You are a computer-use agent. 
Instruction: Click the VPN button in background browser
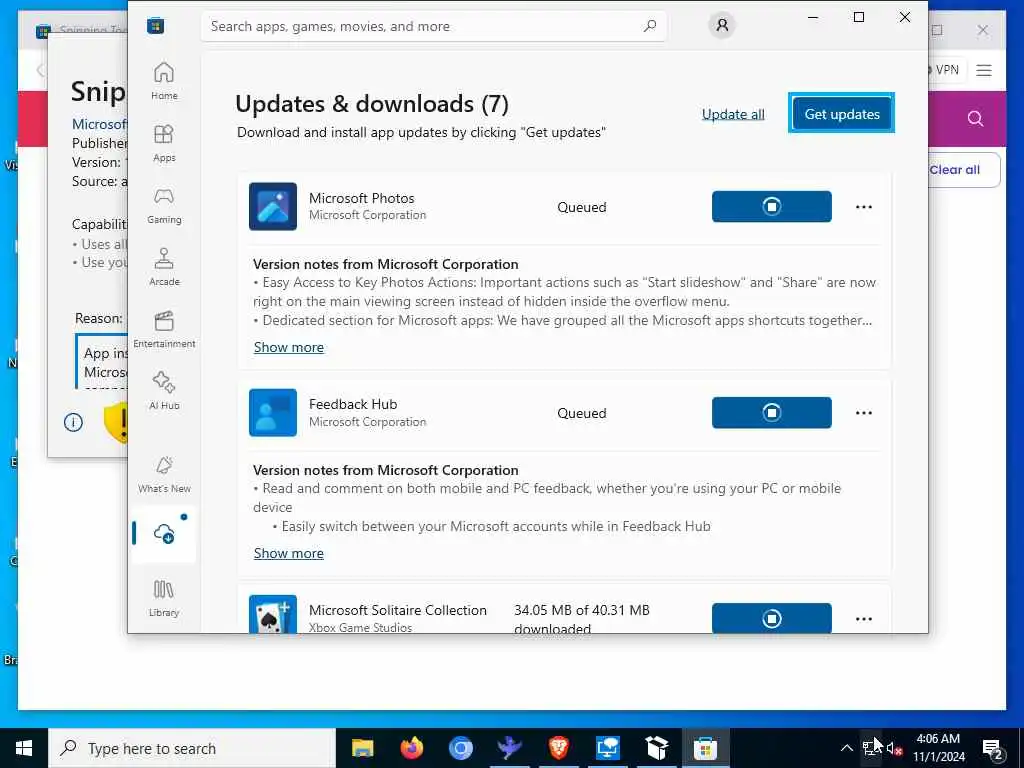pos(946,70)
